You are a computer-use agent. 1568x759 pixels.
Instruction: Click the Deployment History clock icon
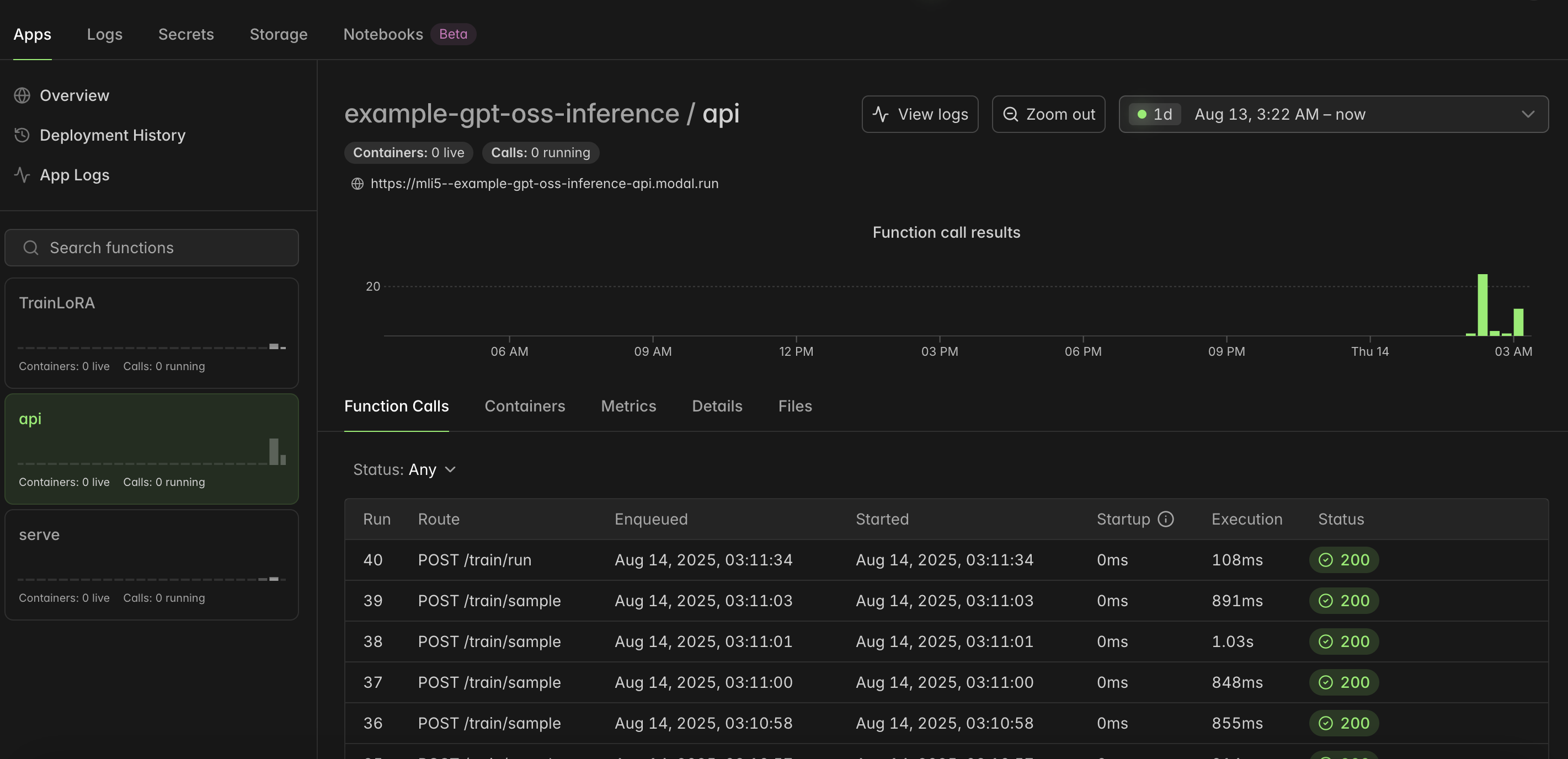click(22, 135)
